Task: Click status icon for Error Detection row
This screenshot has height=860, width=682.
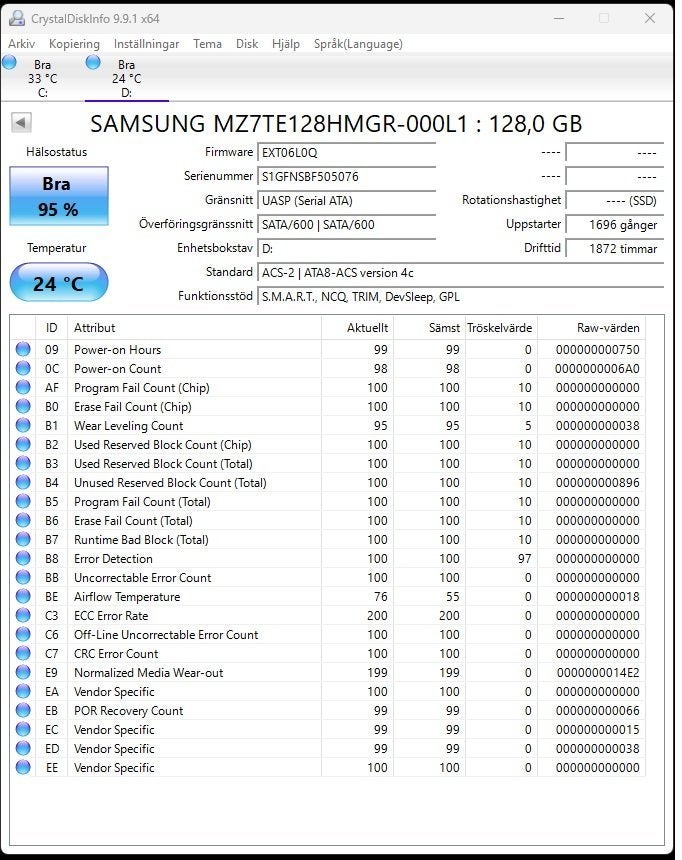Action: coord(23,558)
